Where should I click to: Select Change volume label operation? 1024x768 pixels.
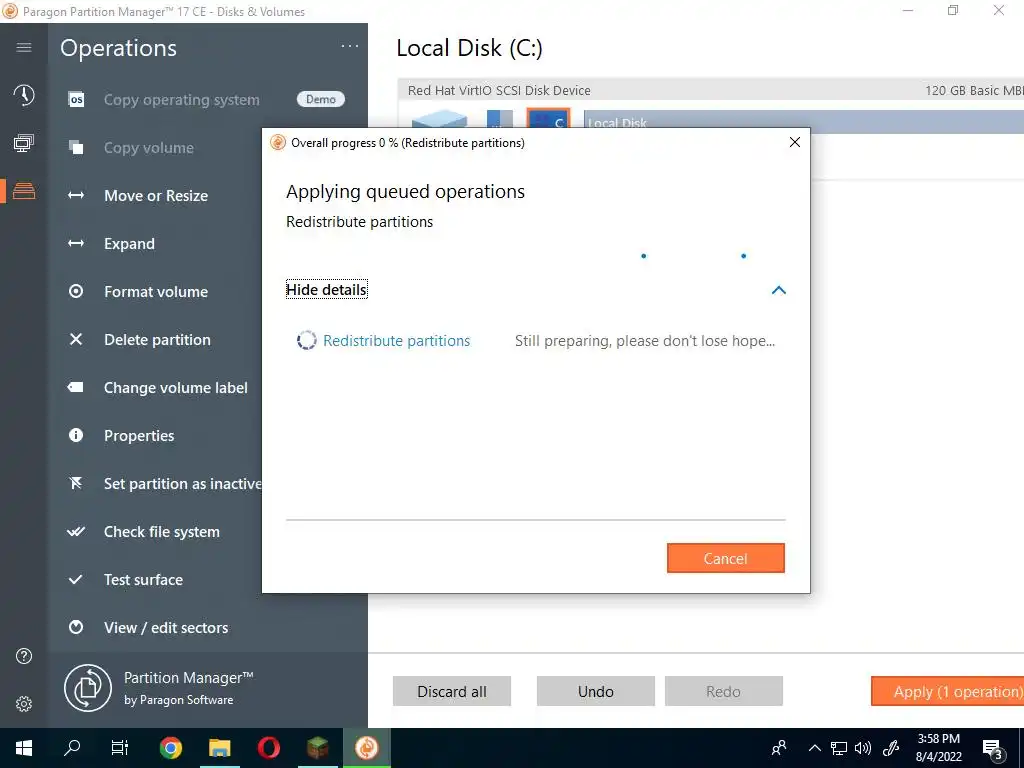[x=176, y=387]
